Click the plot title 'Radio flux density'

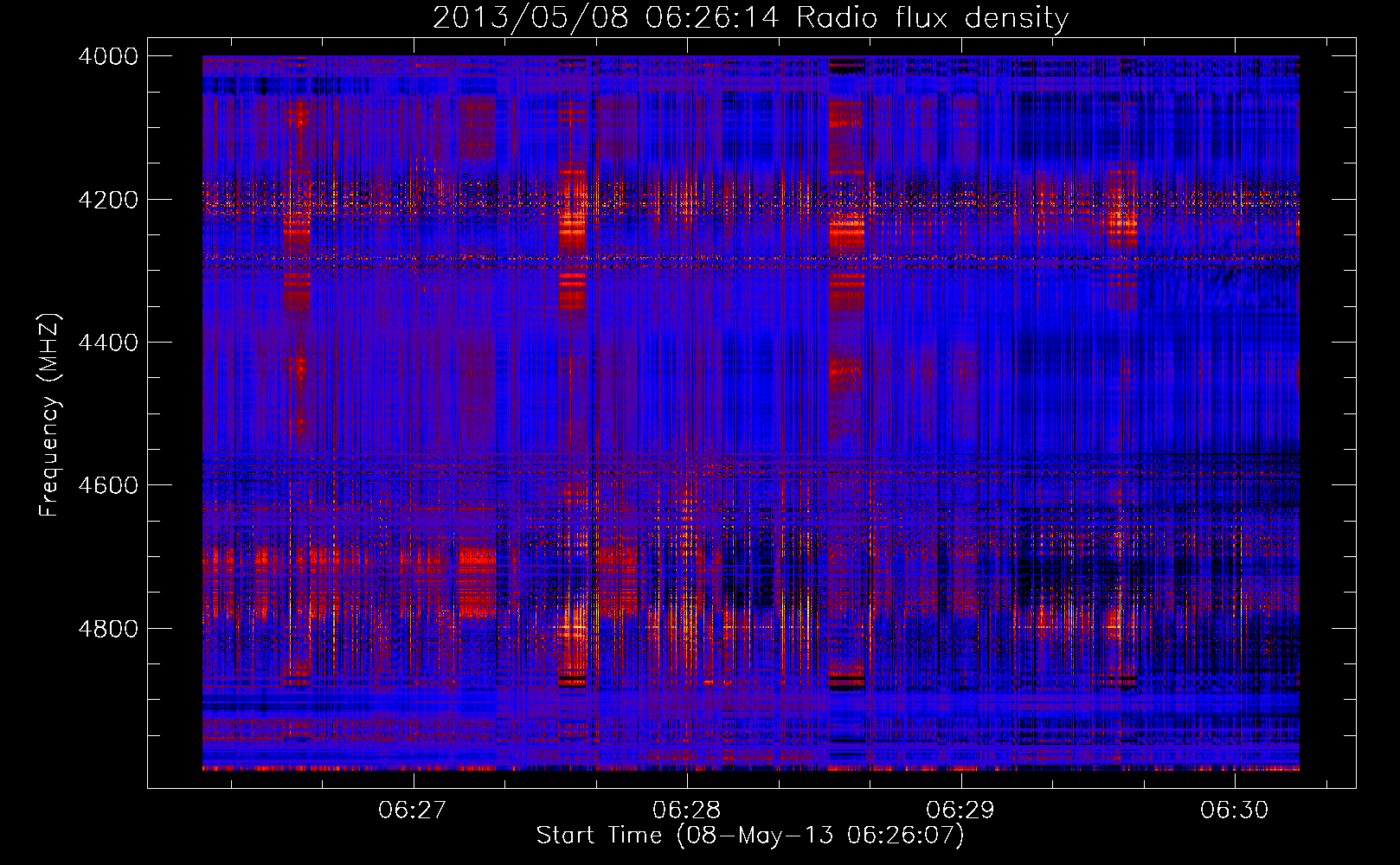pyautogui.click(x=932, y=17)
